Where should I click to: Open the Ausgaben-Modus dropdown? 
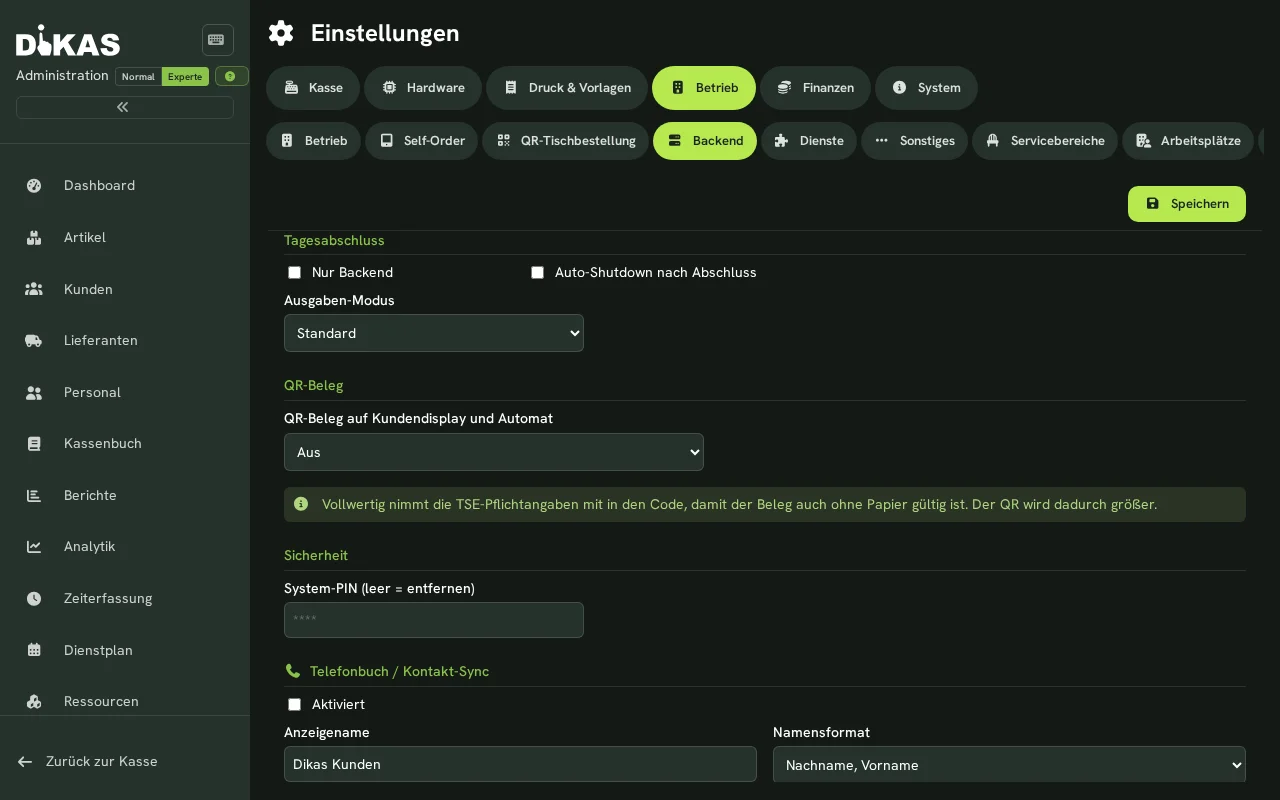pos(434,333)
